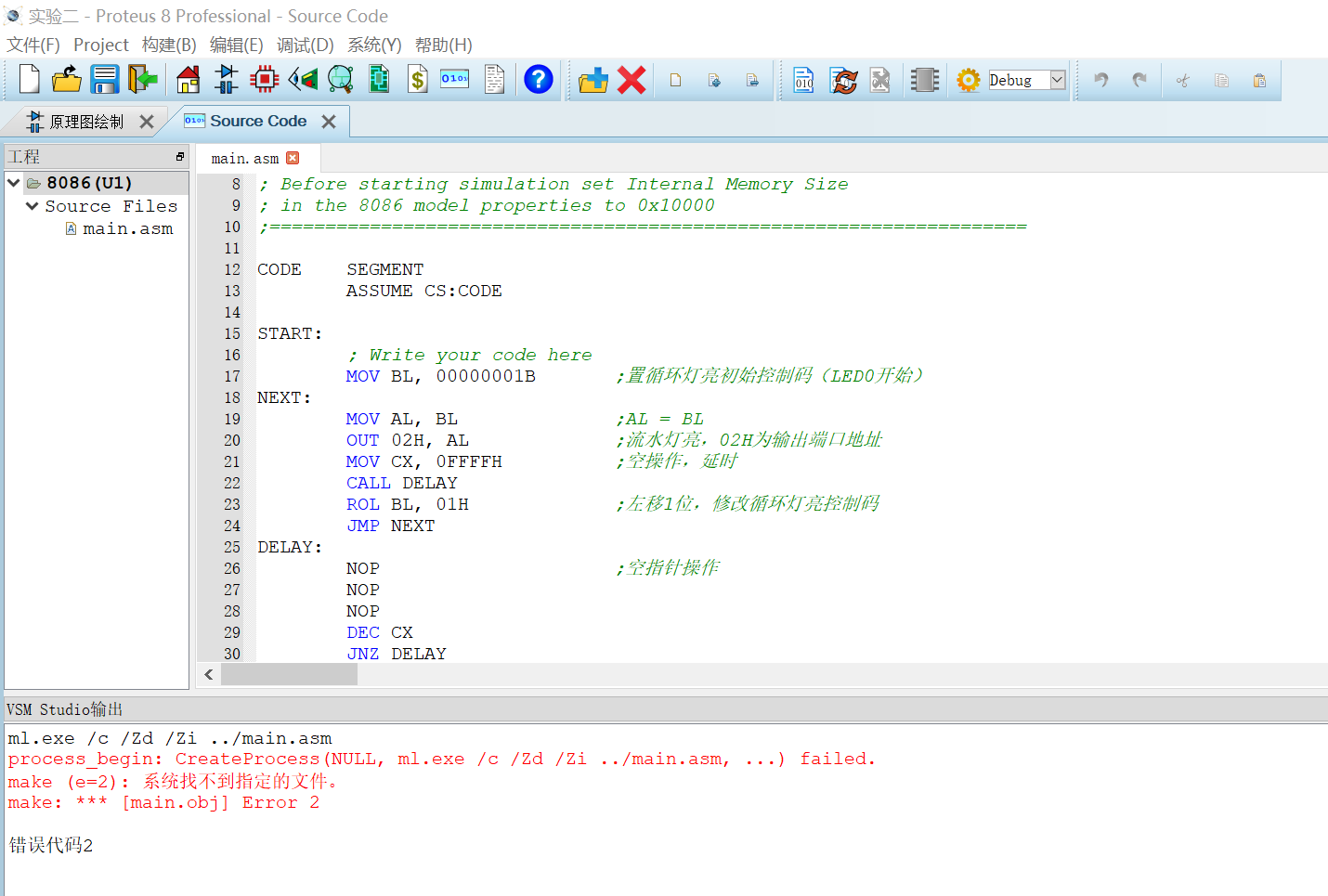Open project settings orange gear icon

tap(969, 80)
